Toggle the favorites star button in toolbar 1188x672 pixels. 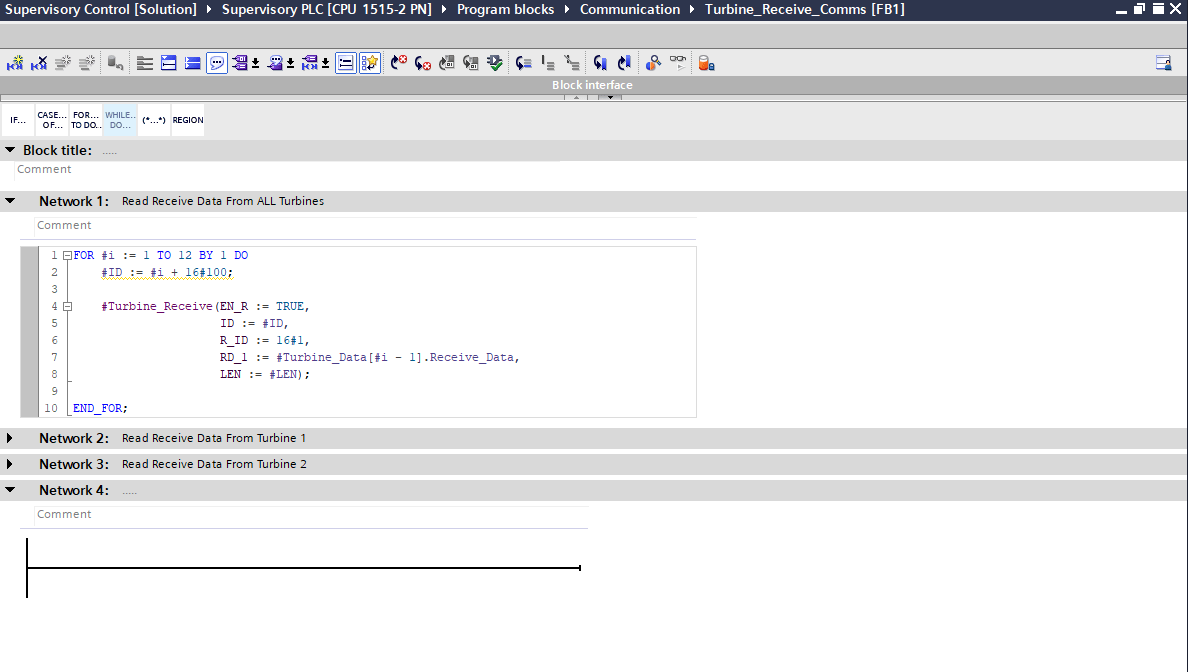pyautogui.click(x=370, y=63)
